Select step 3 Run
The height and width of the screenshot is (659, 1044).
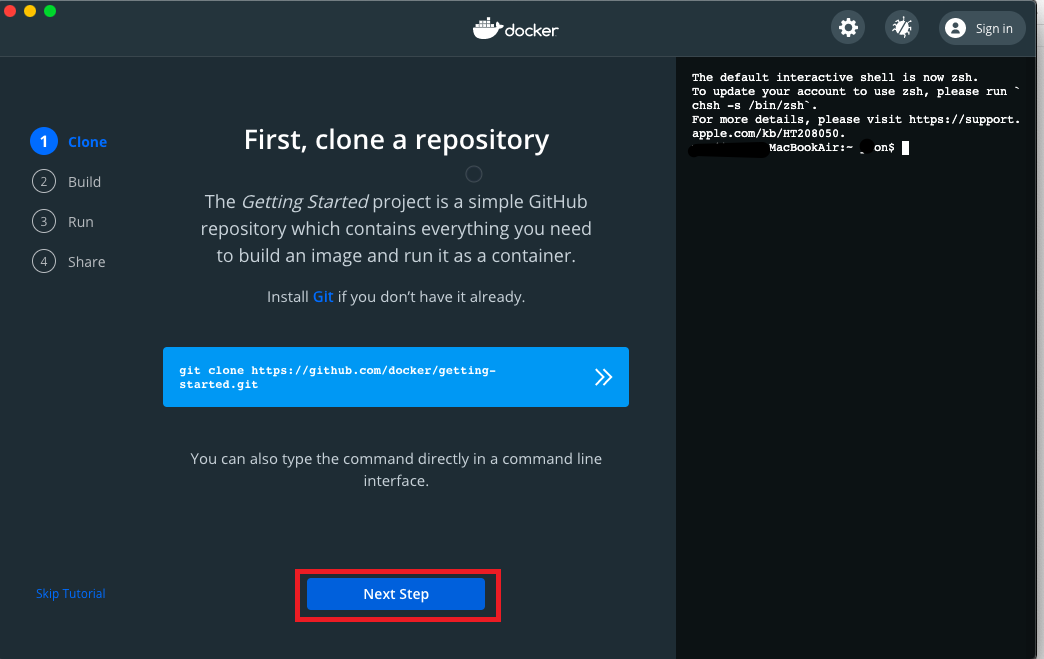[x=63, y=222]
